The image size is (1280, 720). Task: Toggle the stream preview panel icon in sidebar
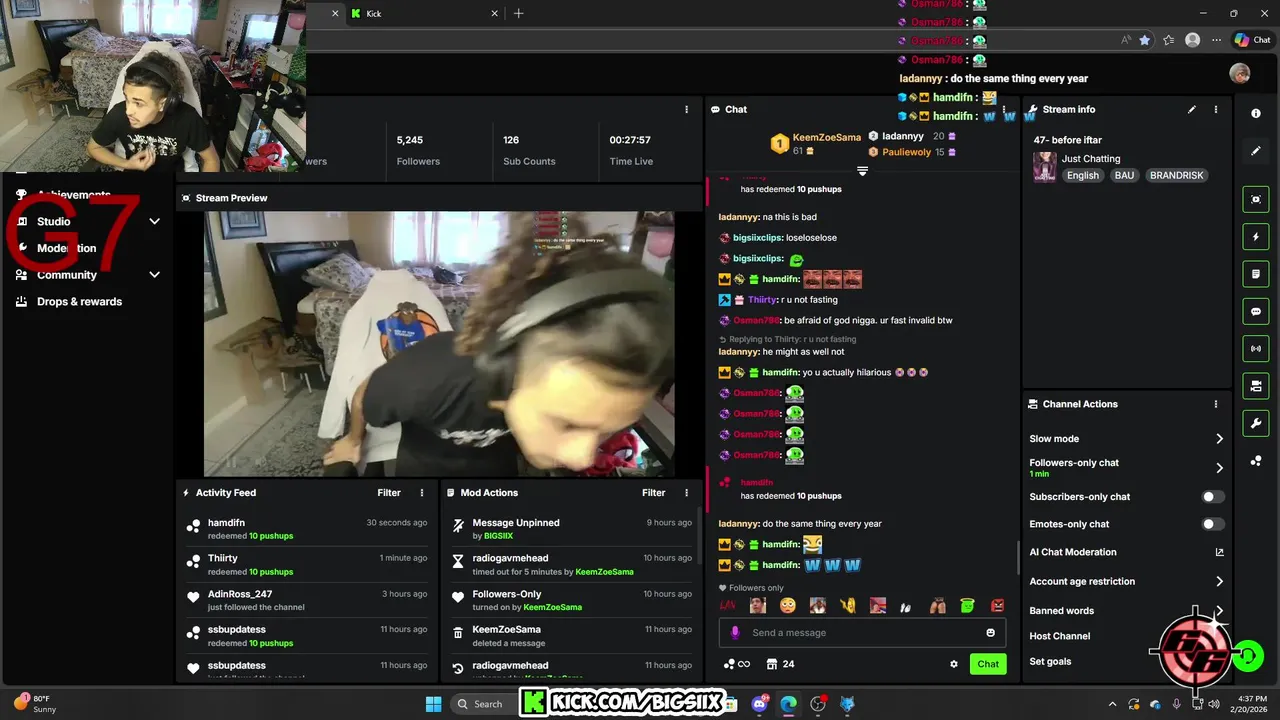(x=1256, y=200)
